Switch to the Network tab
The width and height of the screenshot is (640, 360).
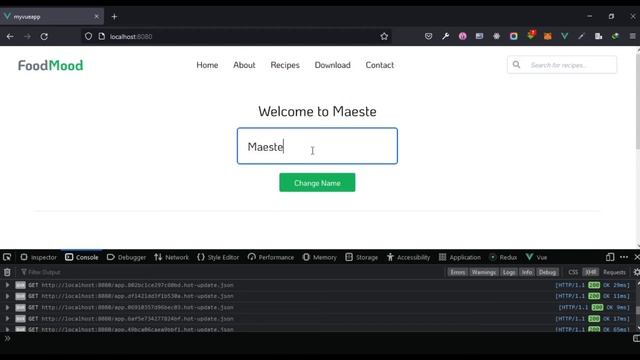tap(171, 257)
